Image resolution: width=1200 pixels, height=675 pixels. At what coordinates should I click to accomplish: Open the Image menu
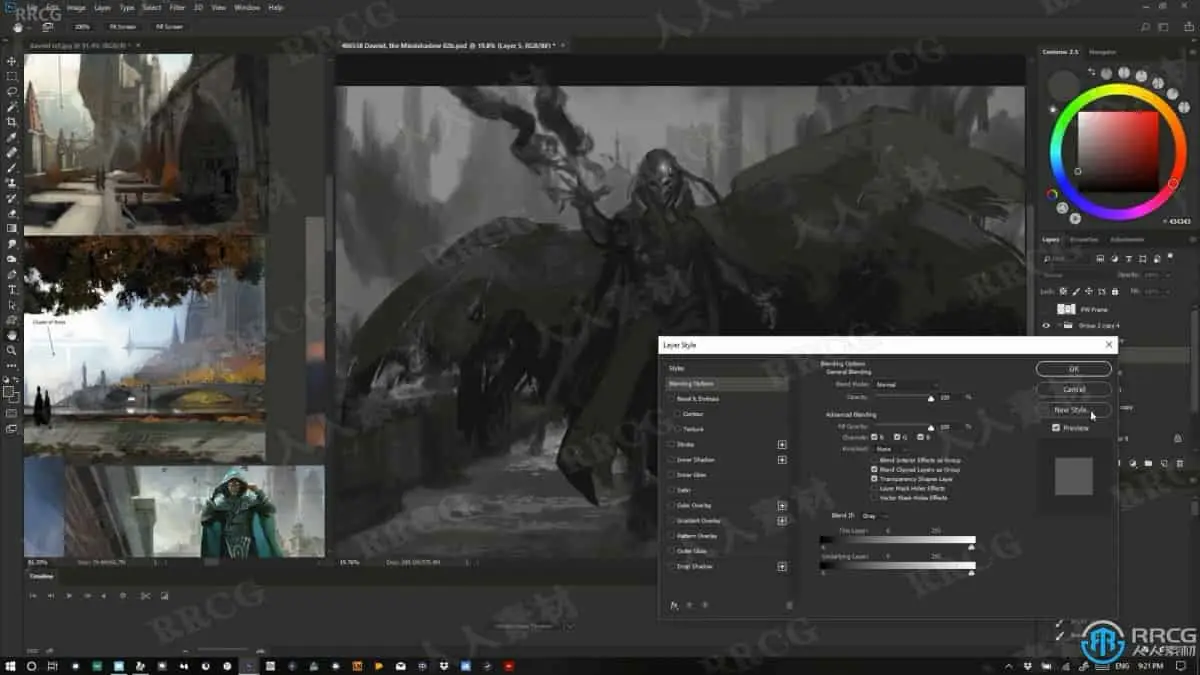click(76, 7)
